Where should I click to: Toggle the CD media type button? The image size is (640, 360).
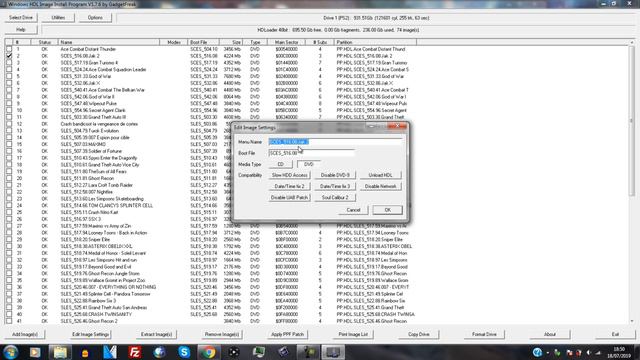point(280,164)
